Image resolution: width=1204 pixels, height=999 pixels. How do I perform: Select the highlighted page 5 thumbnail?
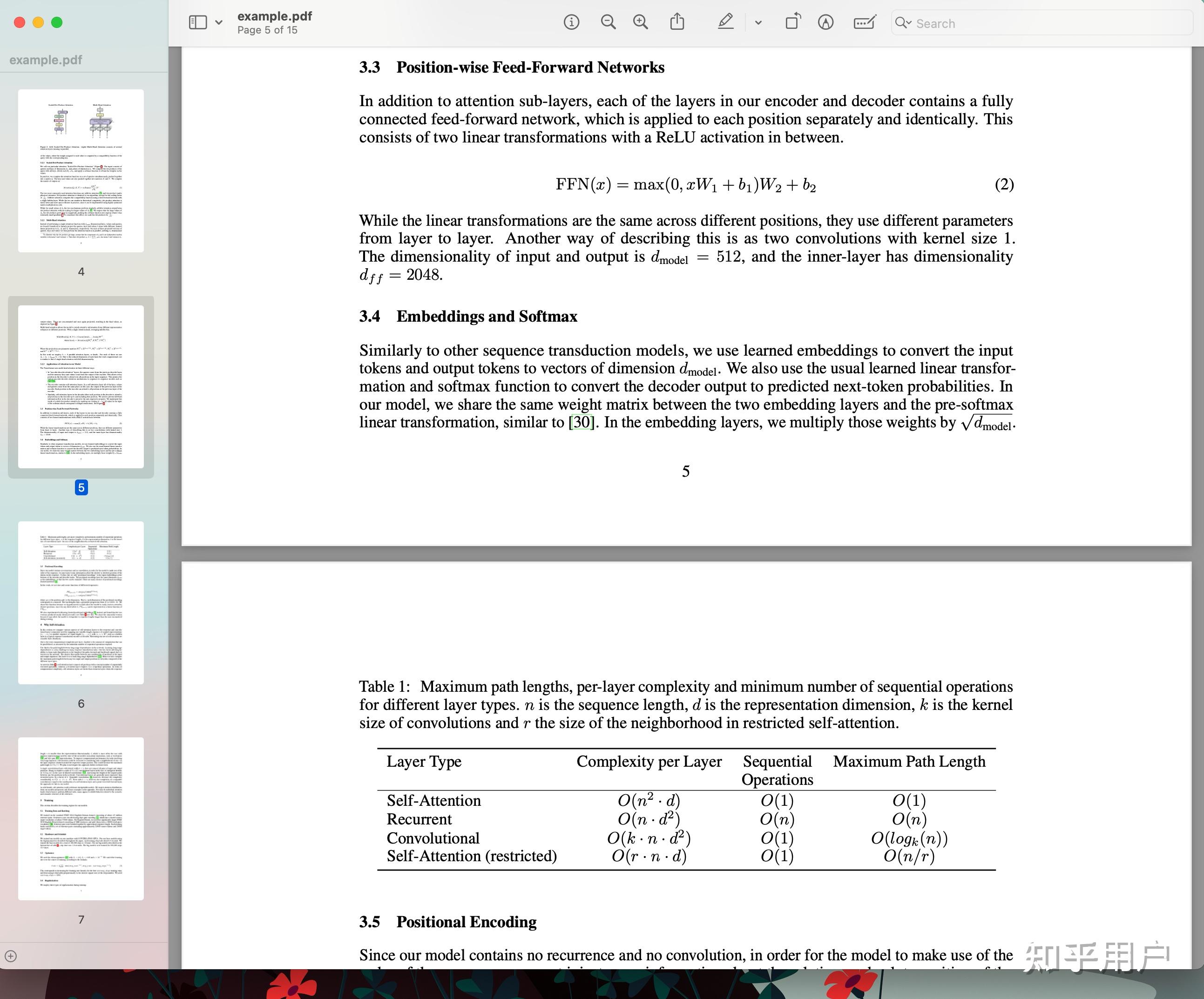81,387
